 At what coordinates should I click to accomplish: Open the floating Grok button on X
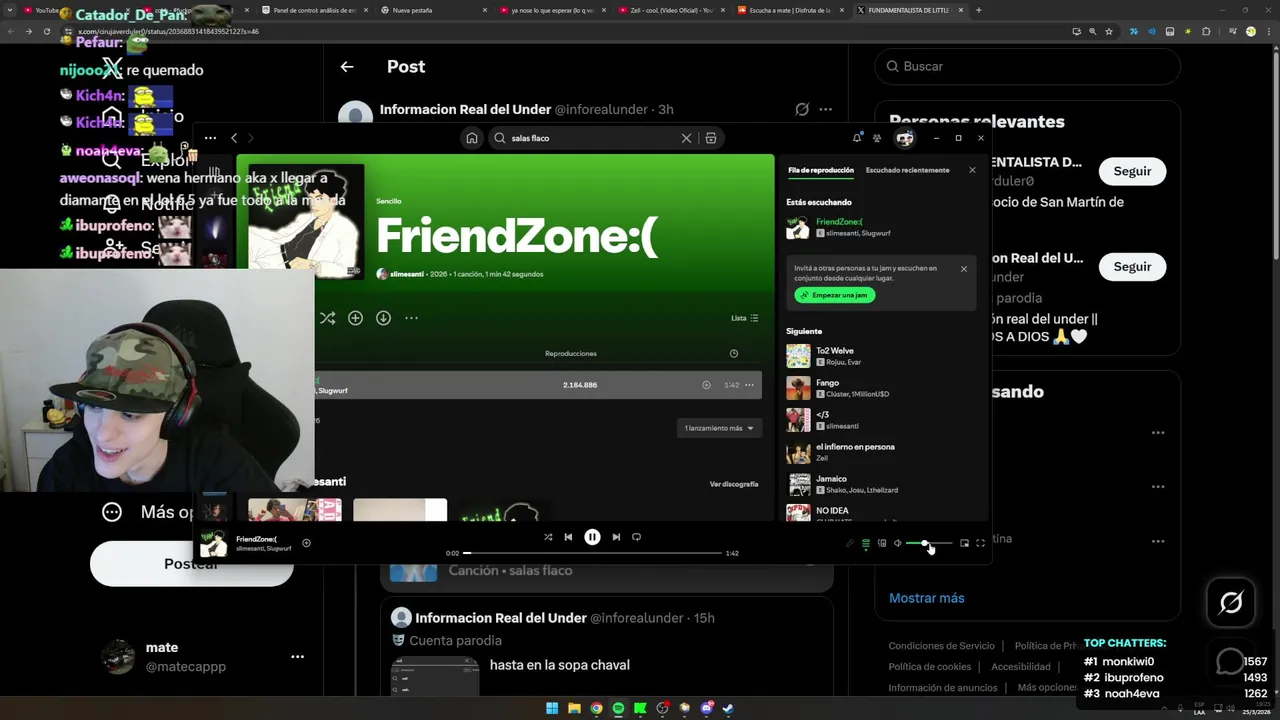[1231, 602]
